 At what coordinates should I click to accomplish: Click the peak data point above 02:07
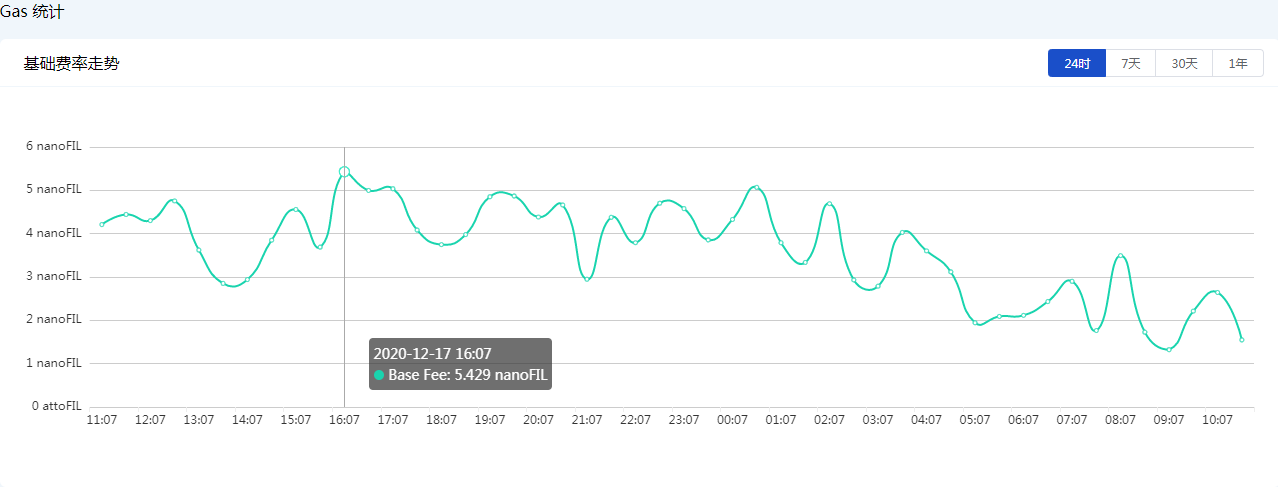(x=829, y=204)
